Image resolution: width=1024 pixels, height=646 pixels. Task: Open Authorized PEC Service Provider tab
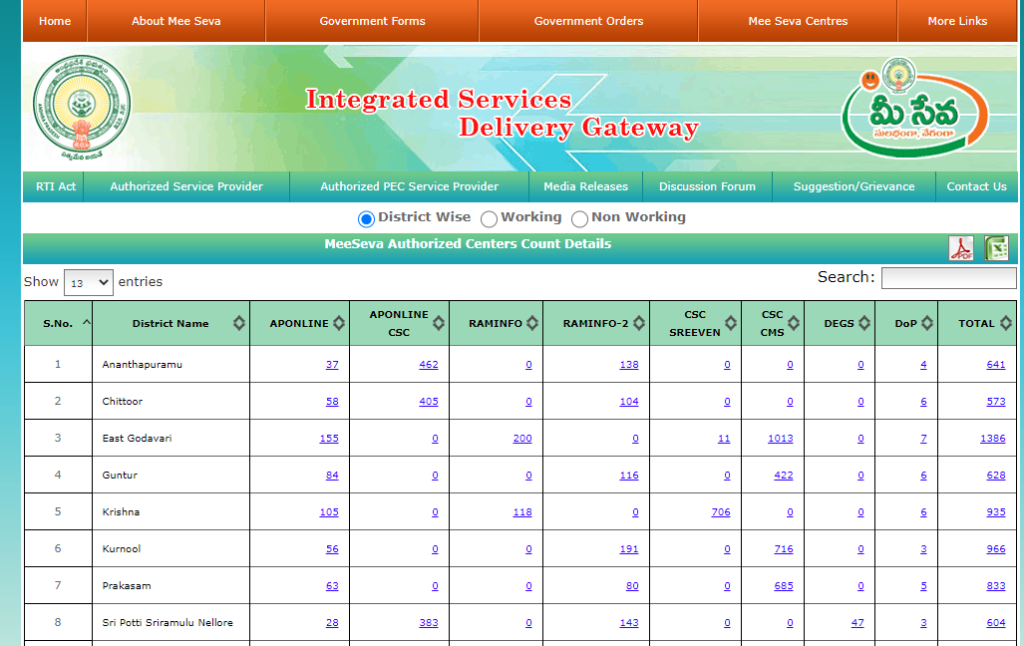point(409,186)
